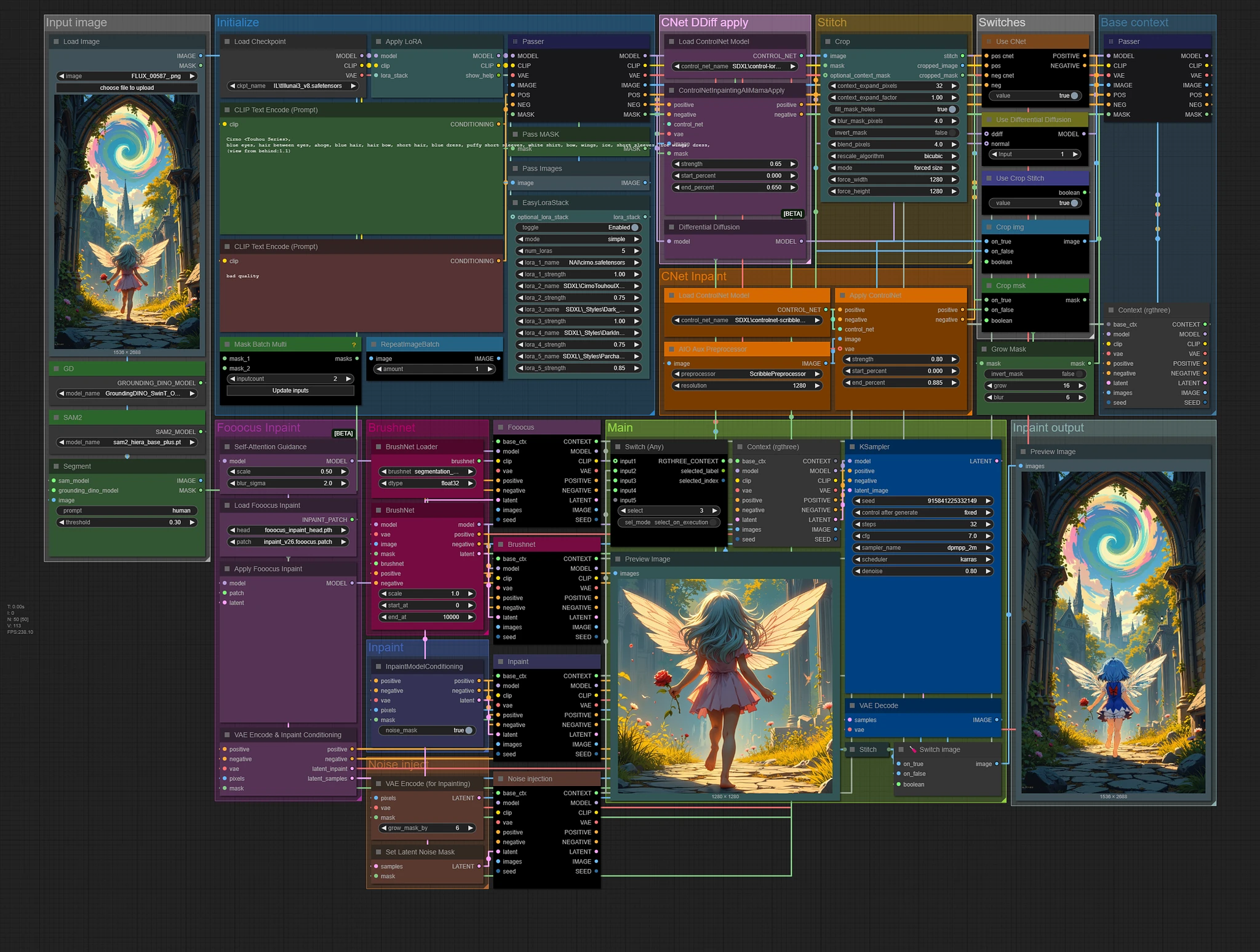Increase the num_loras value with the right arrow

(x=636, y=251)
